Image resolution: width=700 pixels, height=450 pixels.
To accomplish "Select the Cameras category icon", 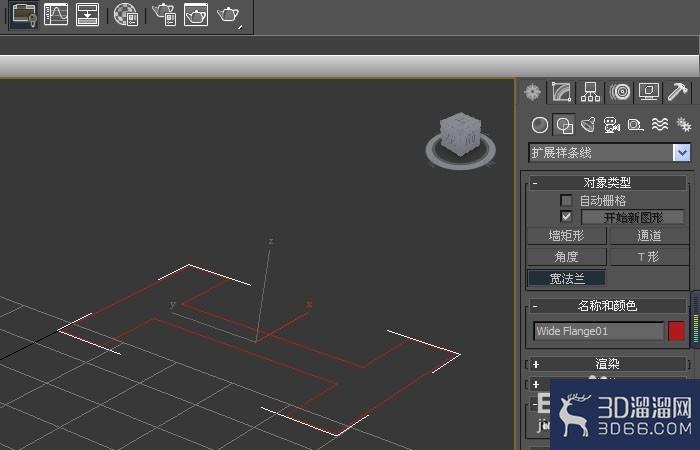I will click(612, 125).
